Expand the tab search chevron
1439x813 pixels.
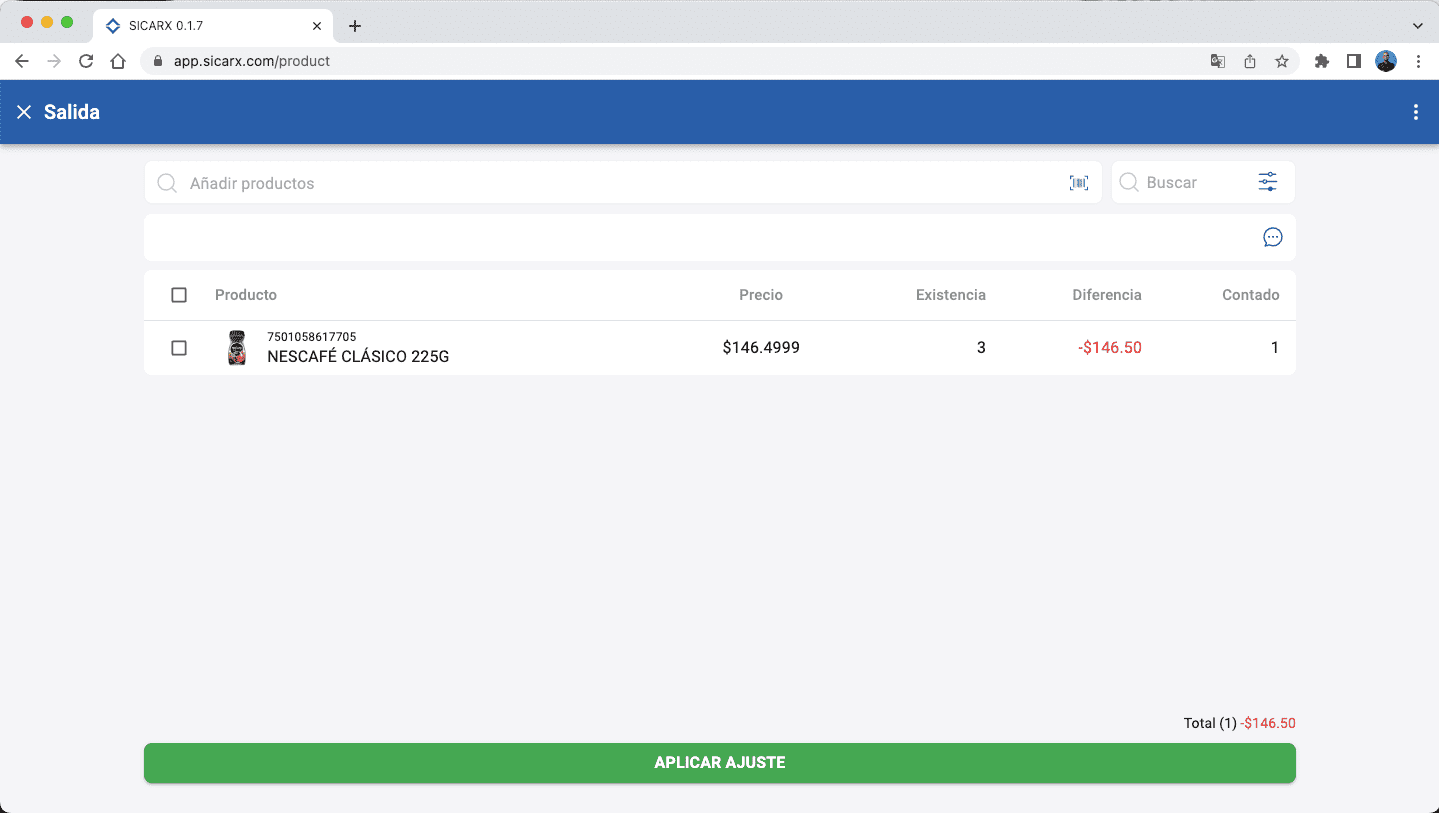coord(1417,25)
